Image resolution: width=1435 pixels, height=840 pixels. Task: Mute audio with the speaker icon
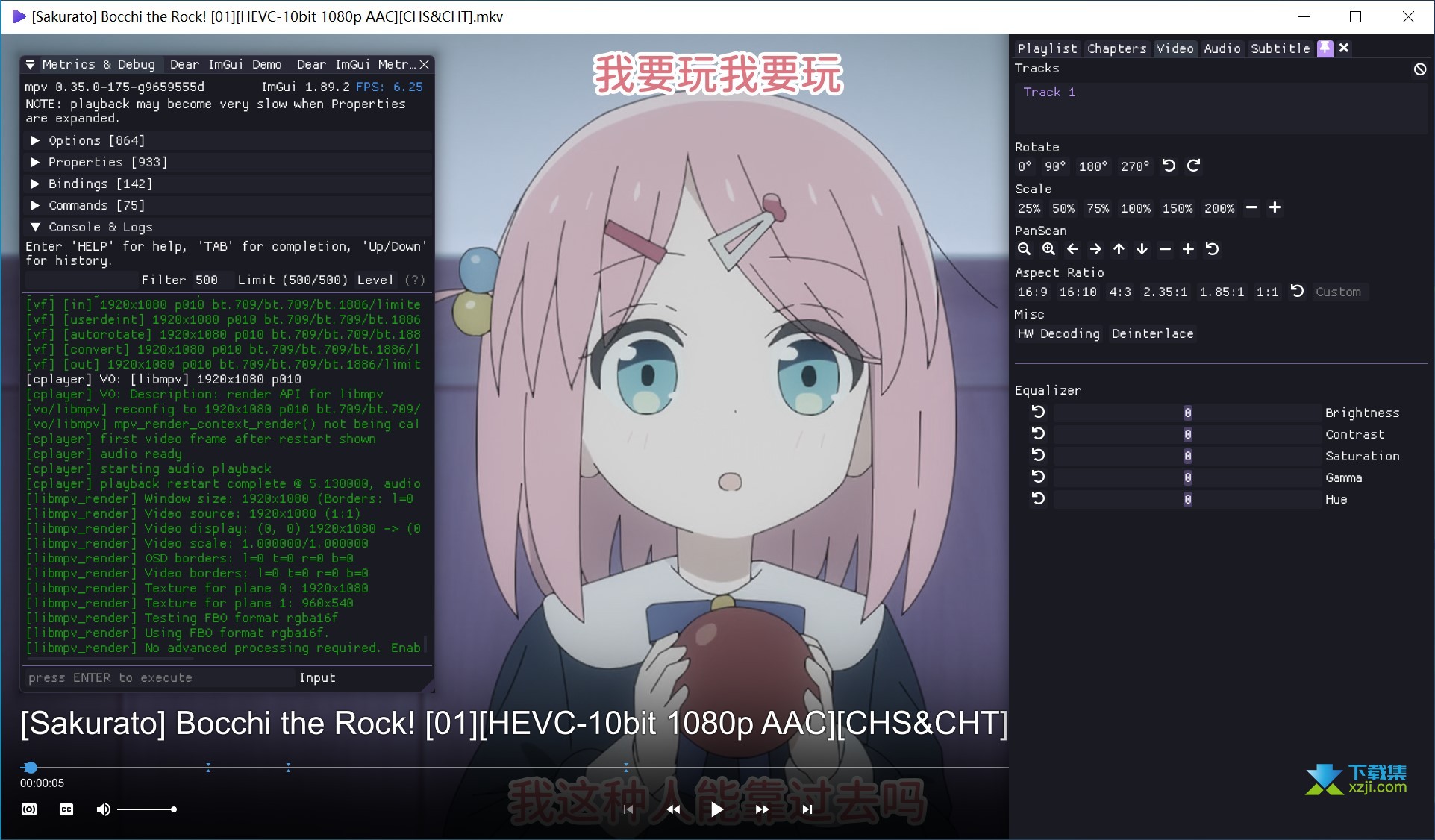click(103, 809)
